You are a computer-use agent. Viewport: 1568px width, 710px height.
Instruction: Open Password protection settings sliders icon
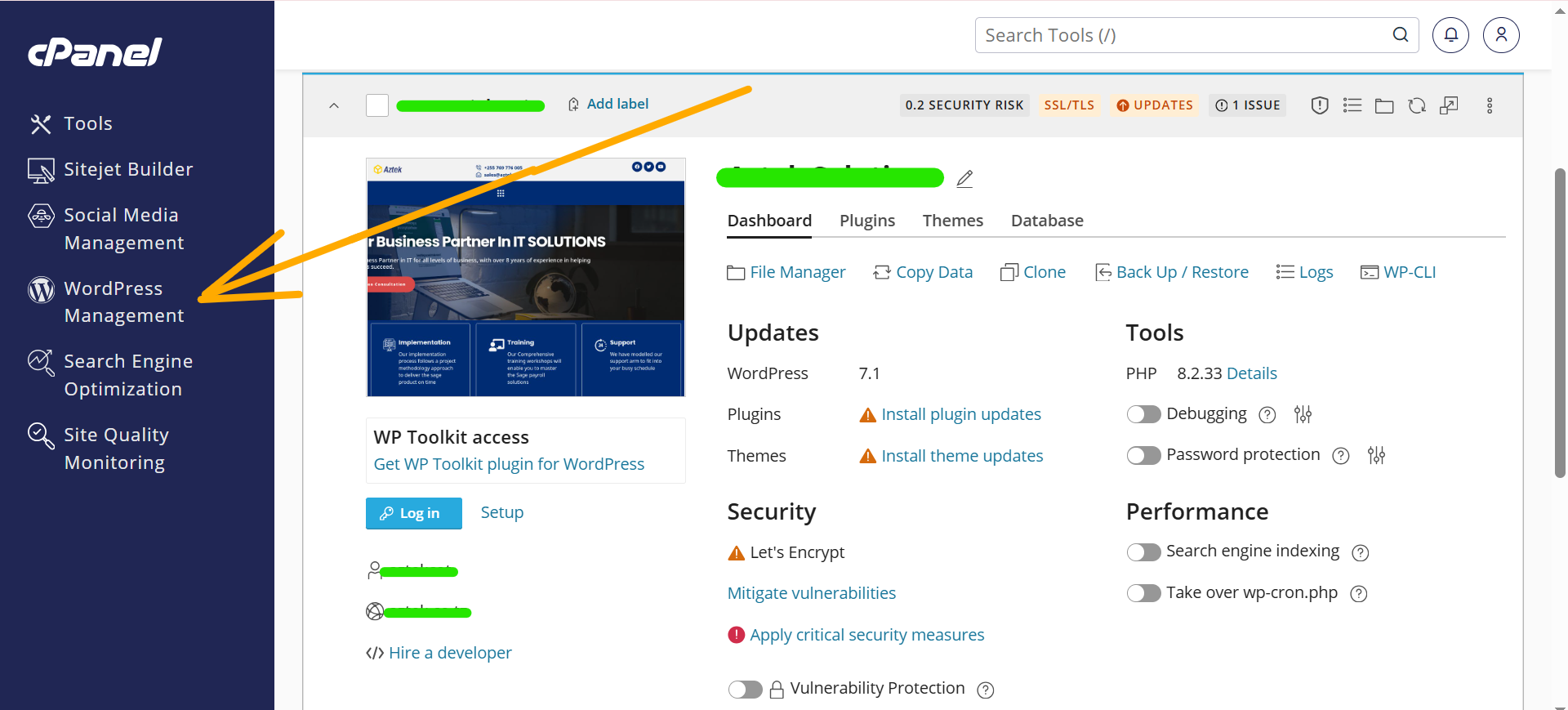point(1376,455)
